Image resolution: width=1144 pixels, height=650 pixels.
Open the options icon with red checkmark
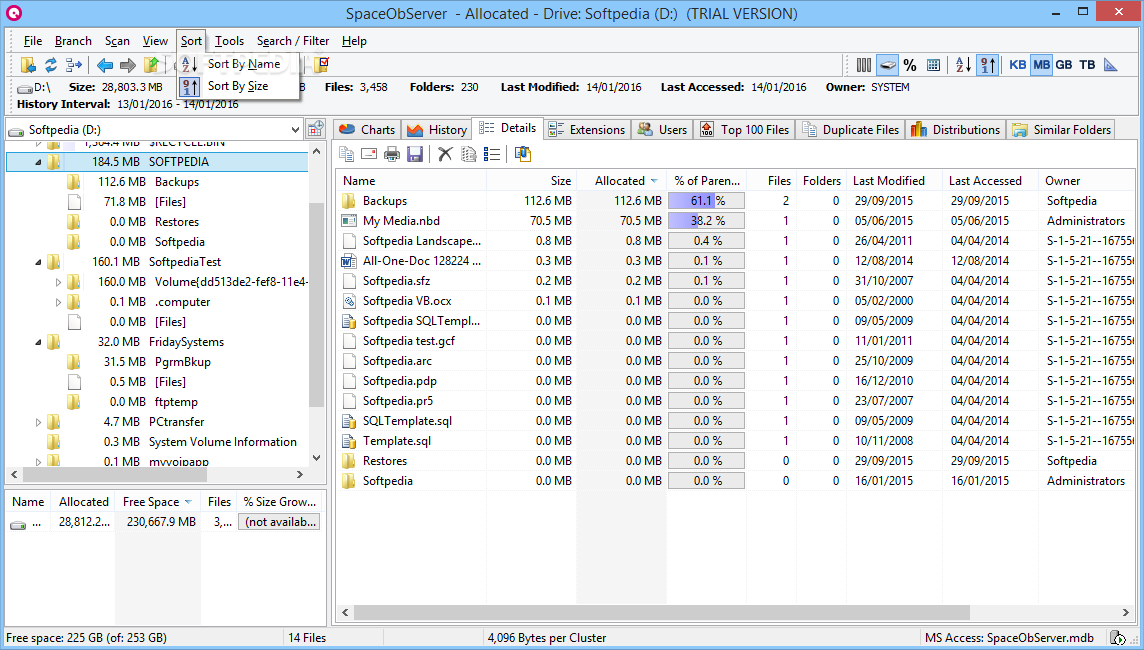[322, 65]
